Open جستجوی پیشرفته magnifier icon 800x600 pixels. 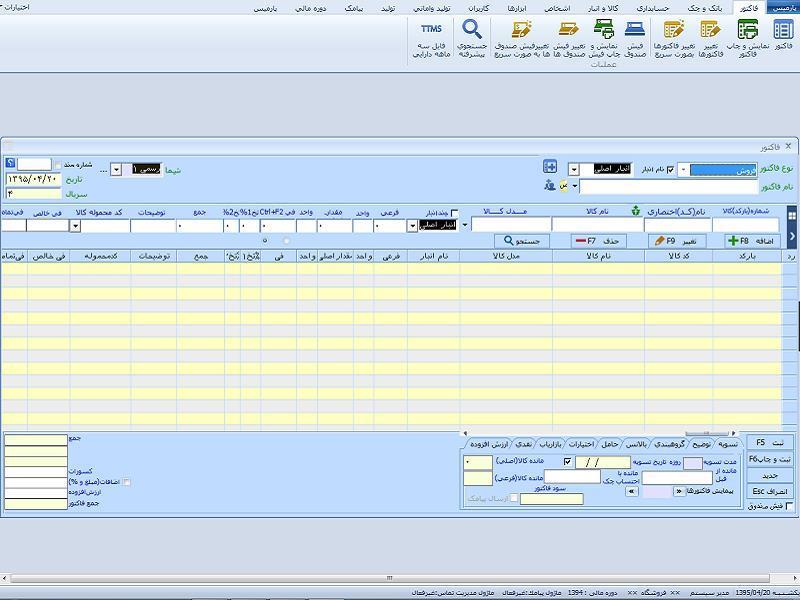472,38
